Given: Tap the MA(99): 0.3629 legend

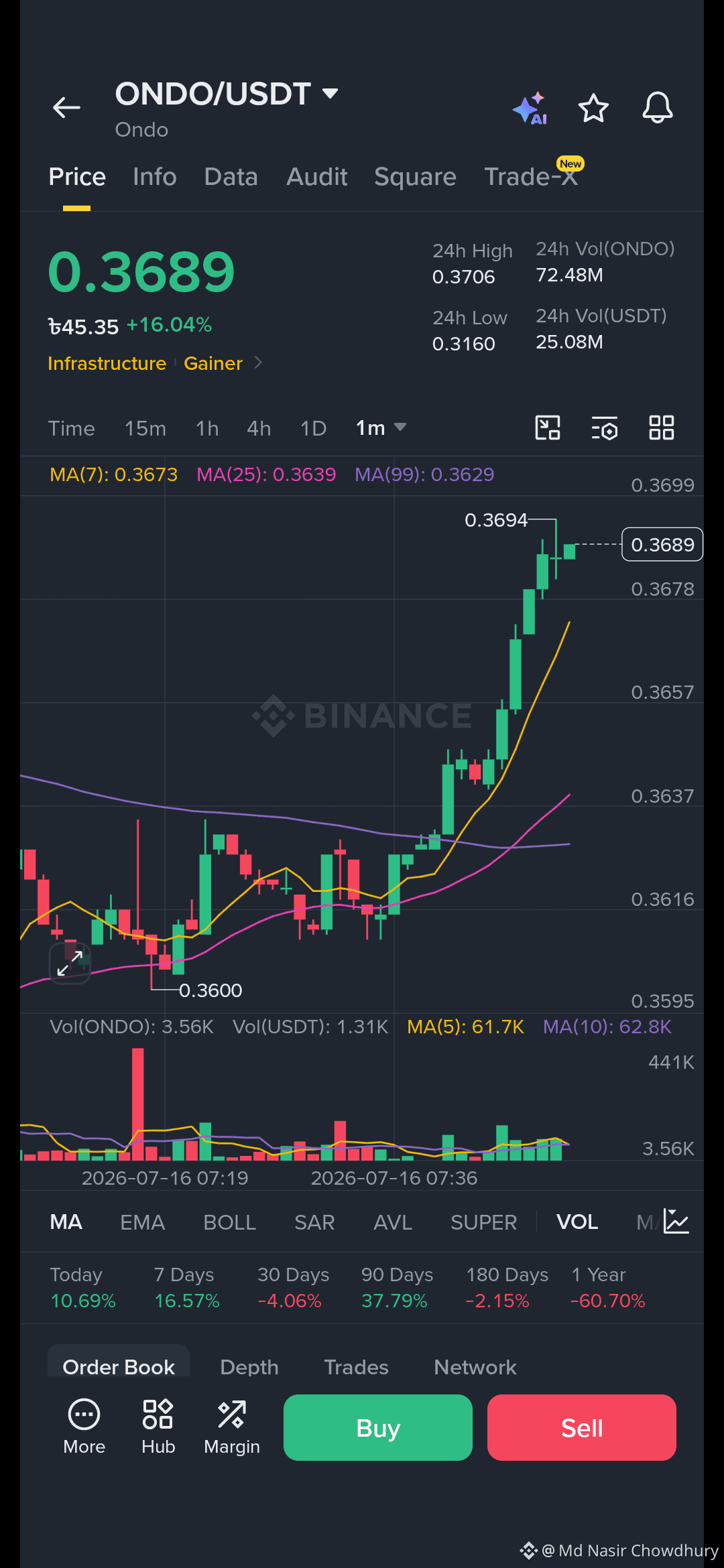Looking at the screenshot, I should tap(424, 474).
